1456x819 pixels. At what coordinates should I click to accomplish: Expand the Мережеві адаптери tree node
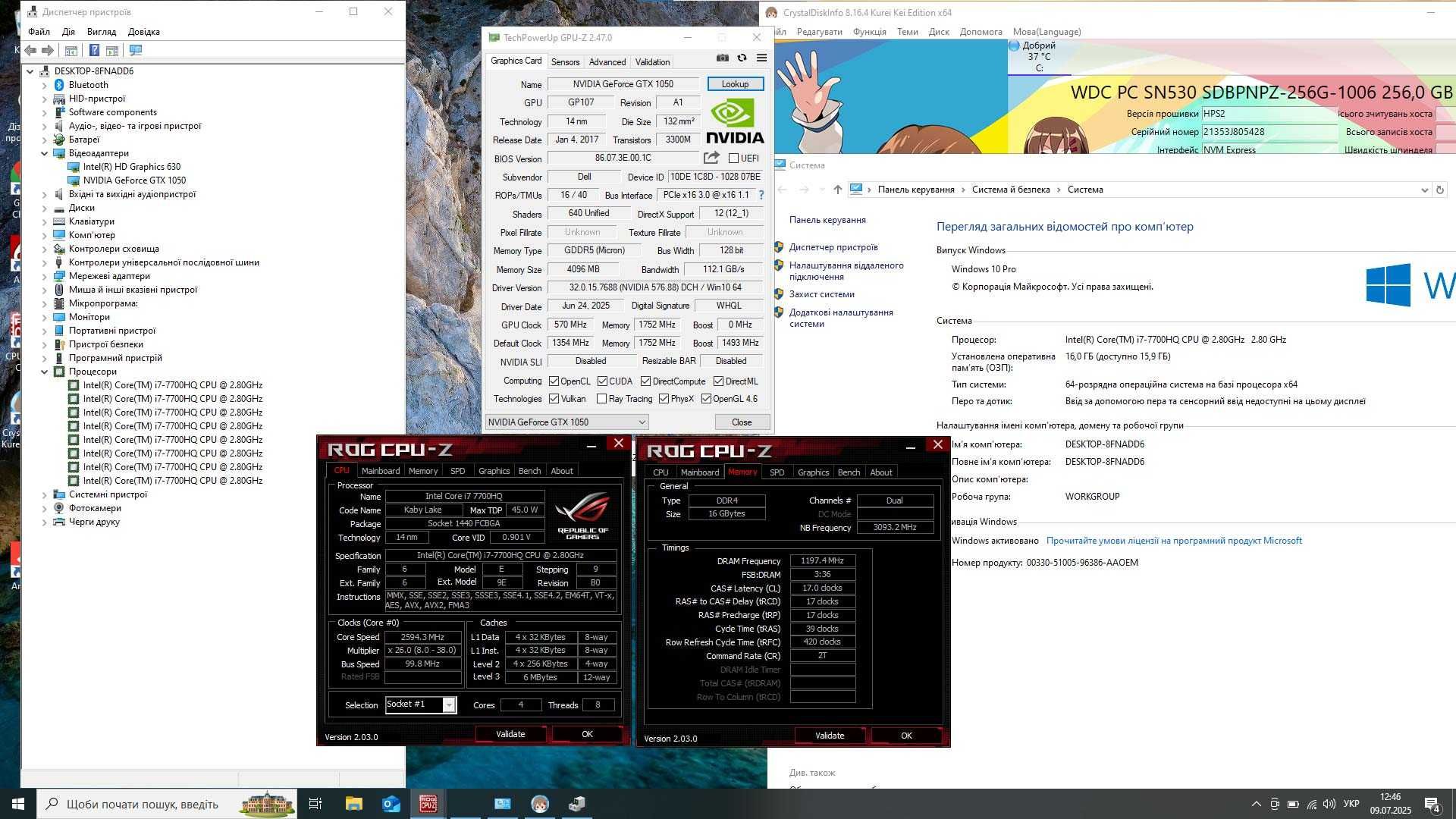[x=44, y=276]
